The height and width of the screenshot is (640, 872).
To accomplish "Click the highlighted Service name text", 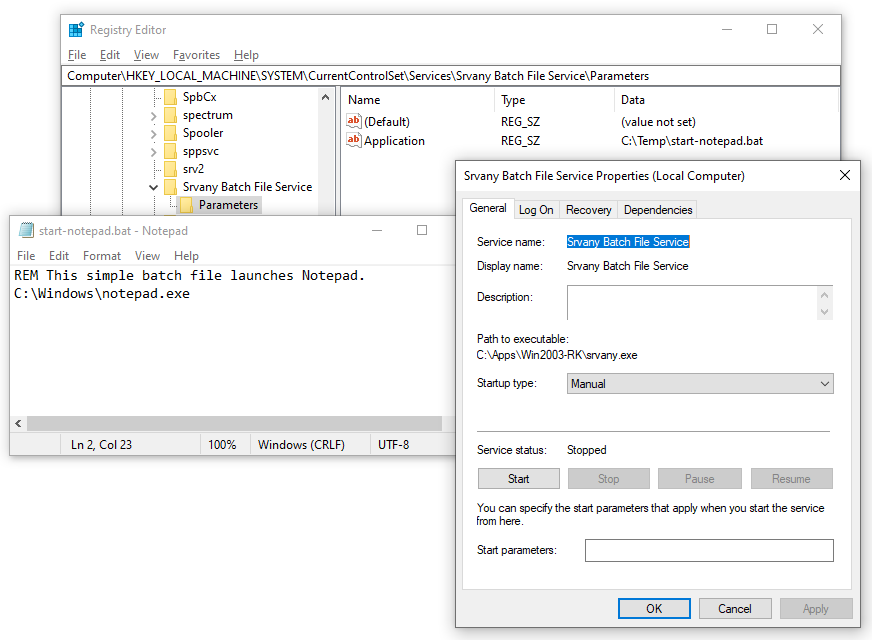I will 628,242.
